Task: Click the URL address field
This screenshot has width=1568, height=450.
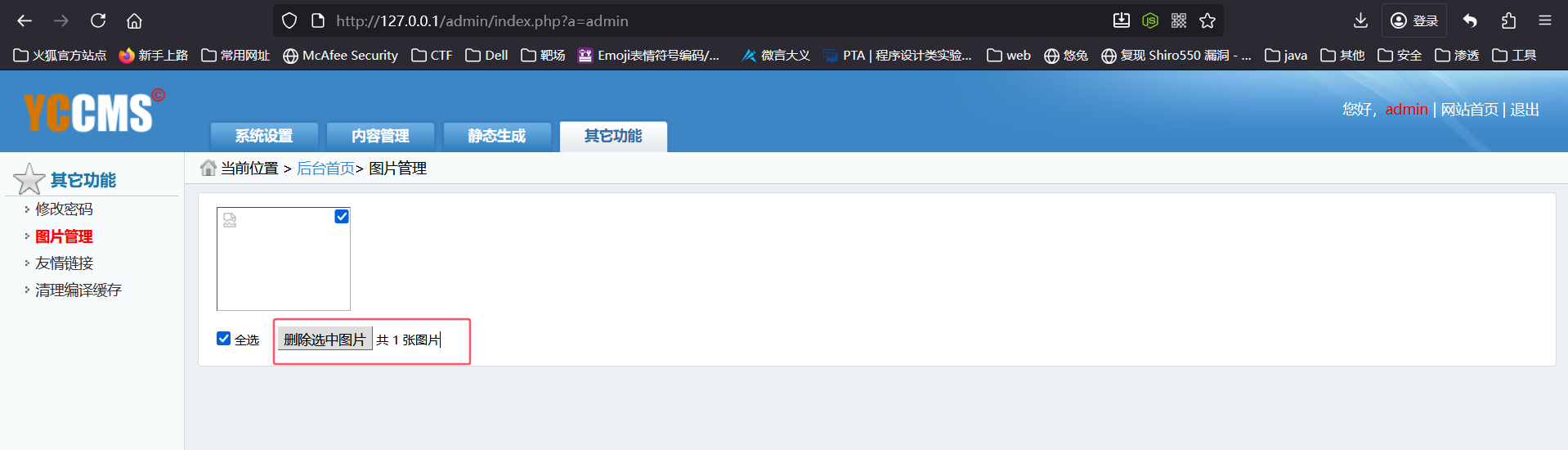Action: coord(695,20)
